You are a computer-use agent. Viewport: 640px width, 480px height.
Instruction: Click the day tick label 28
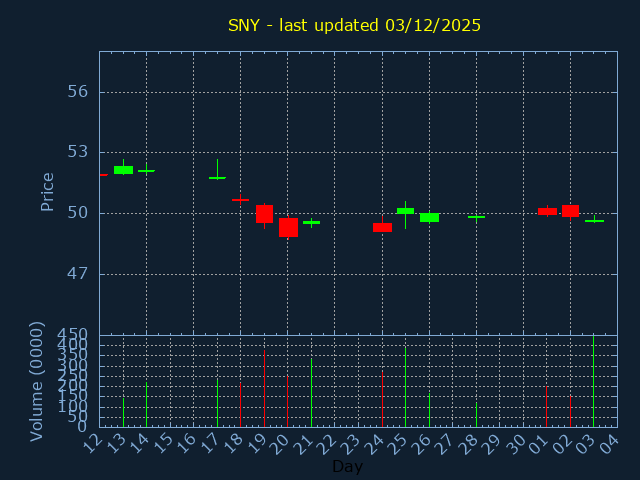pyautogui.click(x=470, y=444)
